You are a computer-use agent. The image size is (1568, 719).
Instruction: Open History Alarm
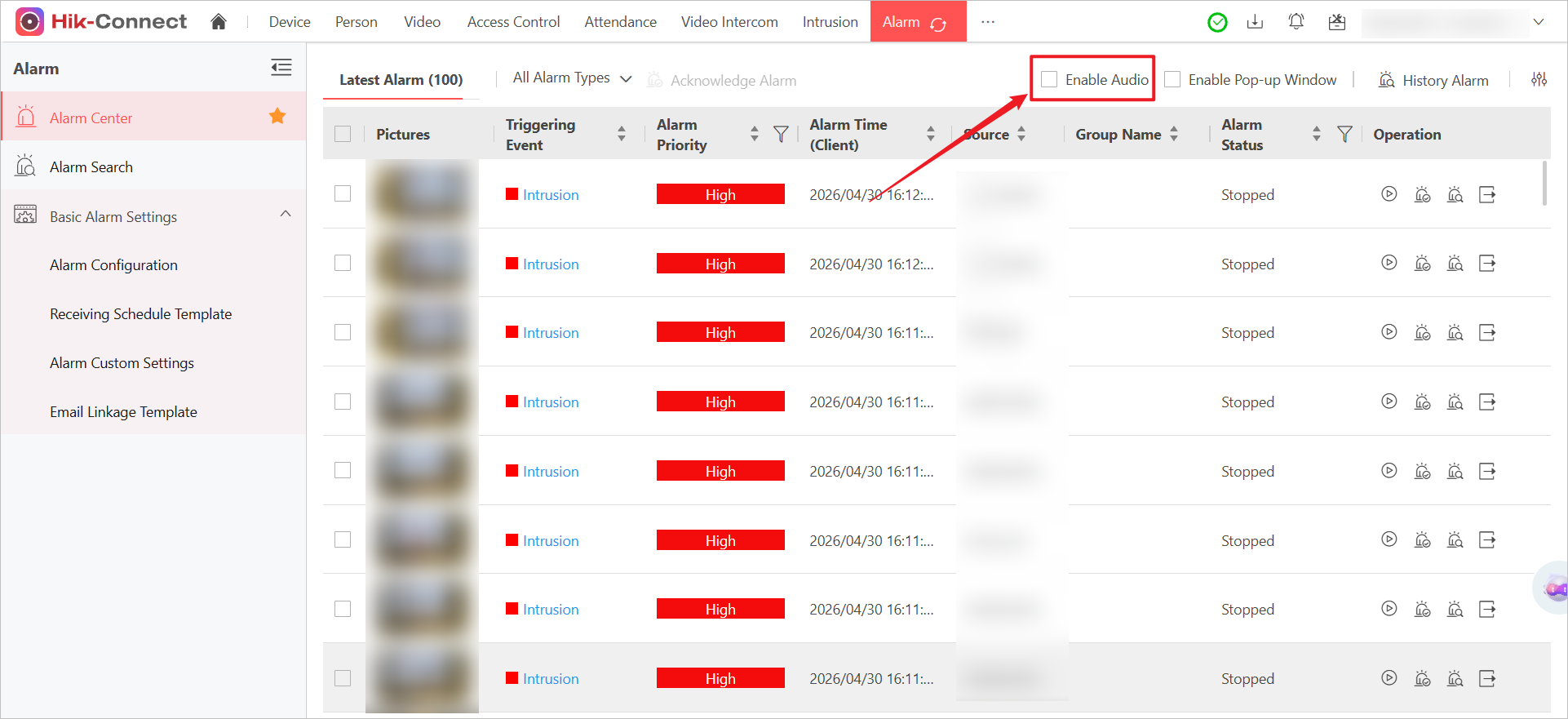coord(1433,80)
